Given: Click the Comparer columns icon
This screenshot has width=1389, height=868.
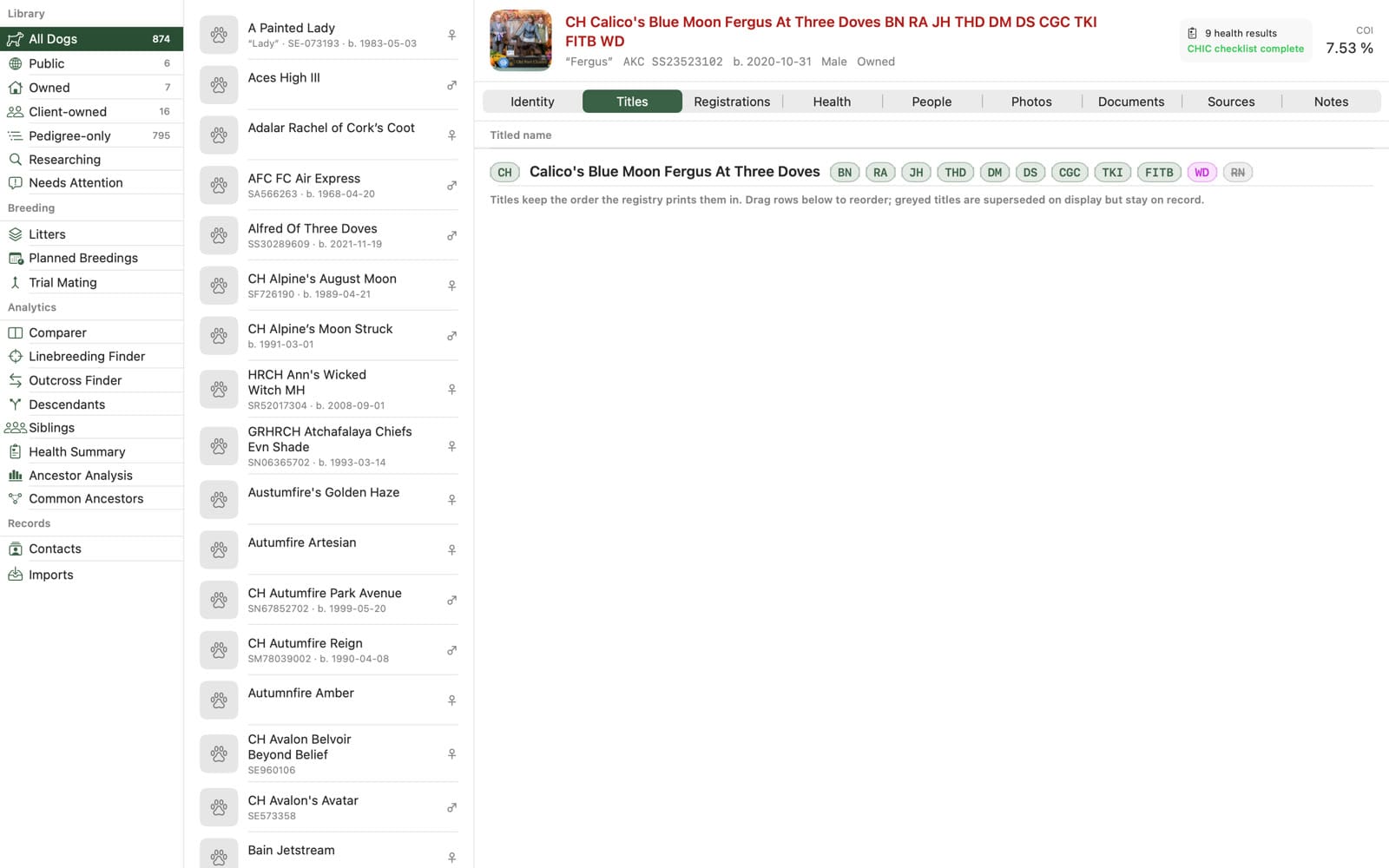Looking at the screenshot, I should coord(15,332).
